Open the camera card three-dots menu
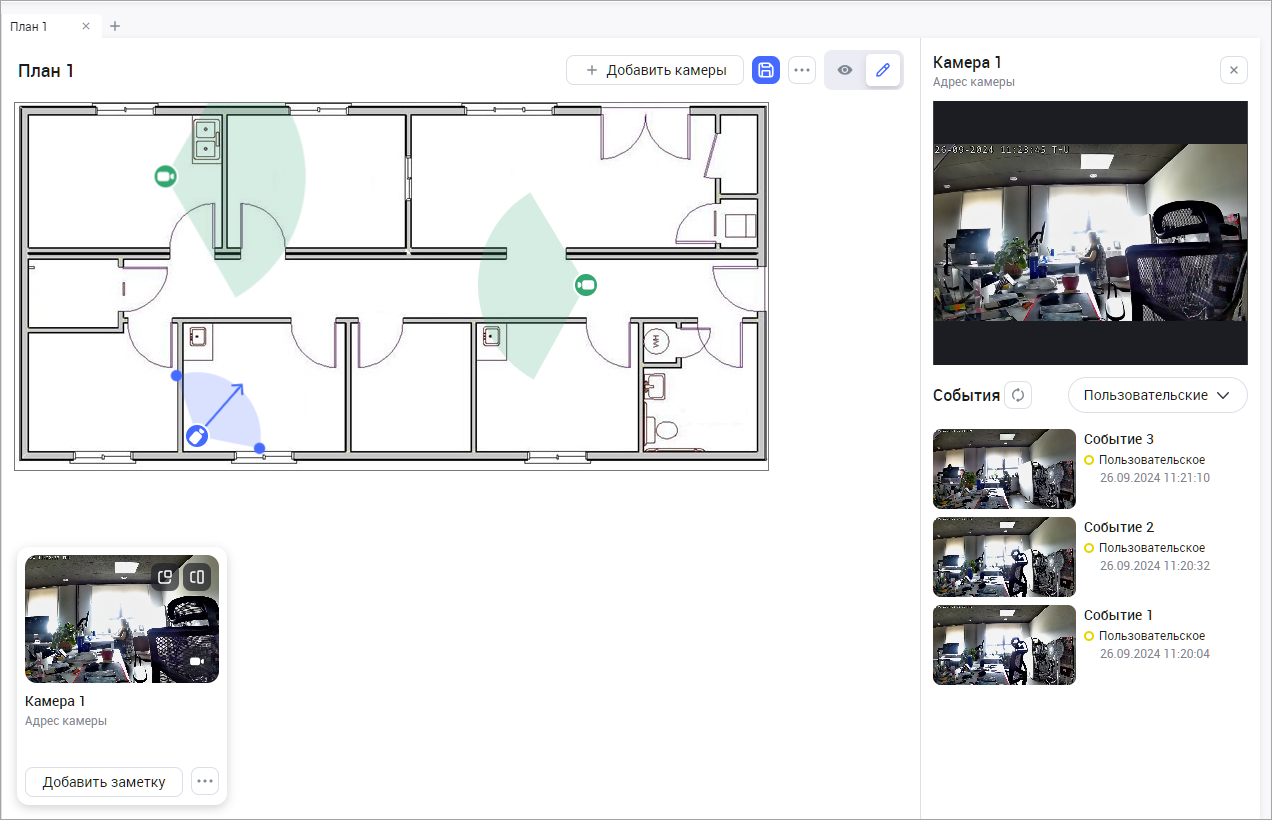 click(x=205, y=782)
